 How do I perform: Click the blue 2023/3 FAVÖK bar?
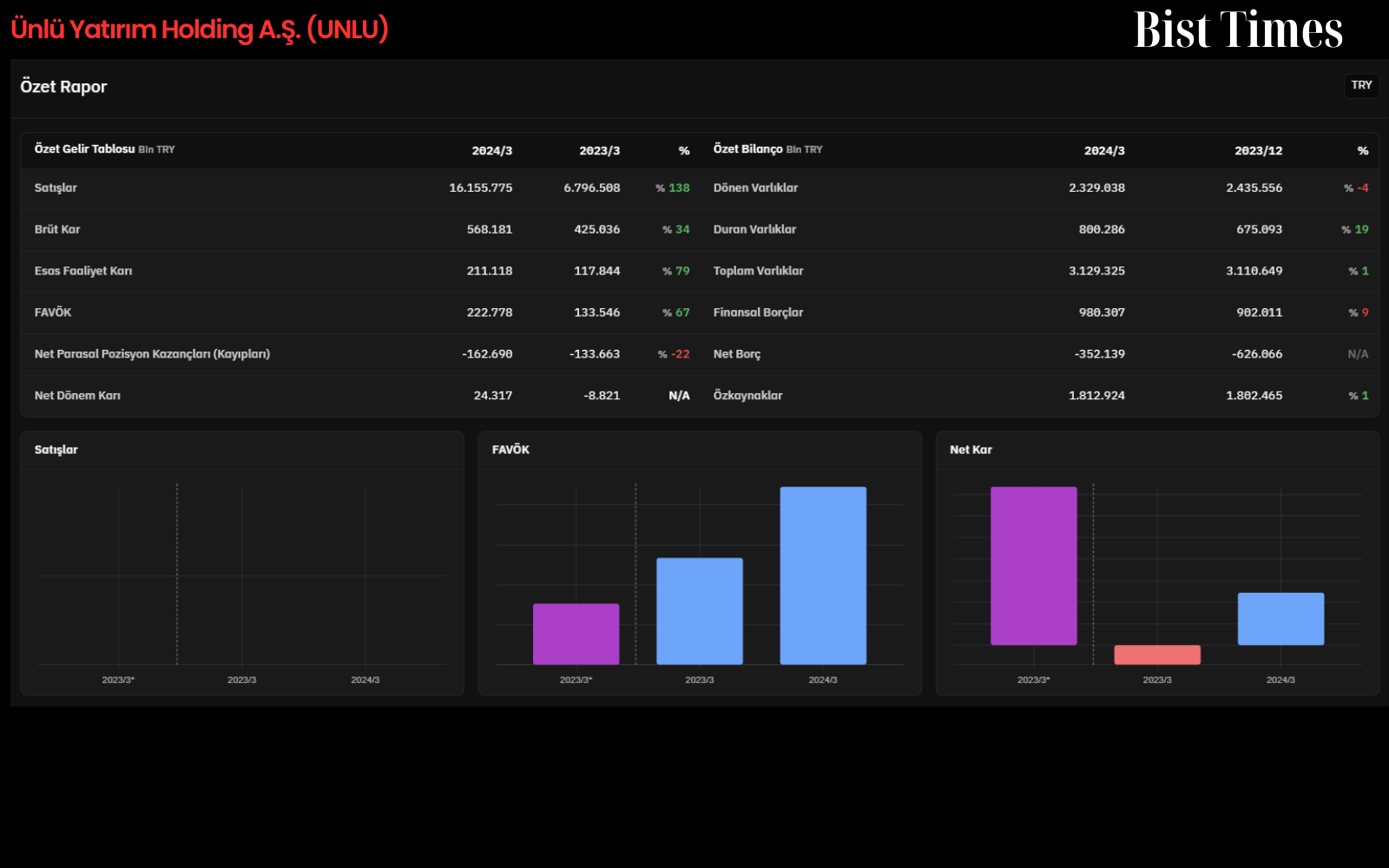(700, 611)
